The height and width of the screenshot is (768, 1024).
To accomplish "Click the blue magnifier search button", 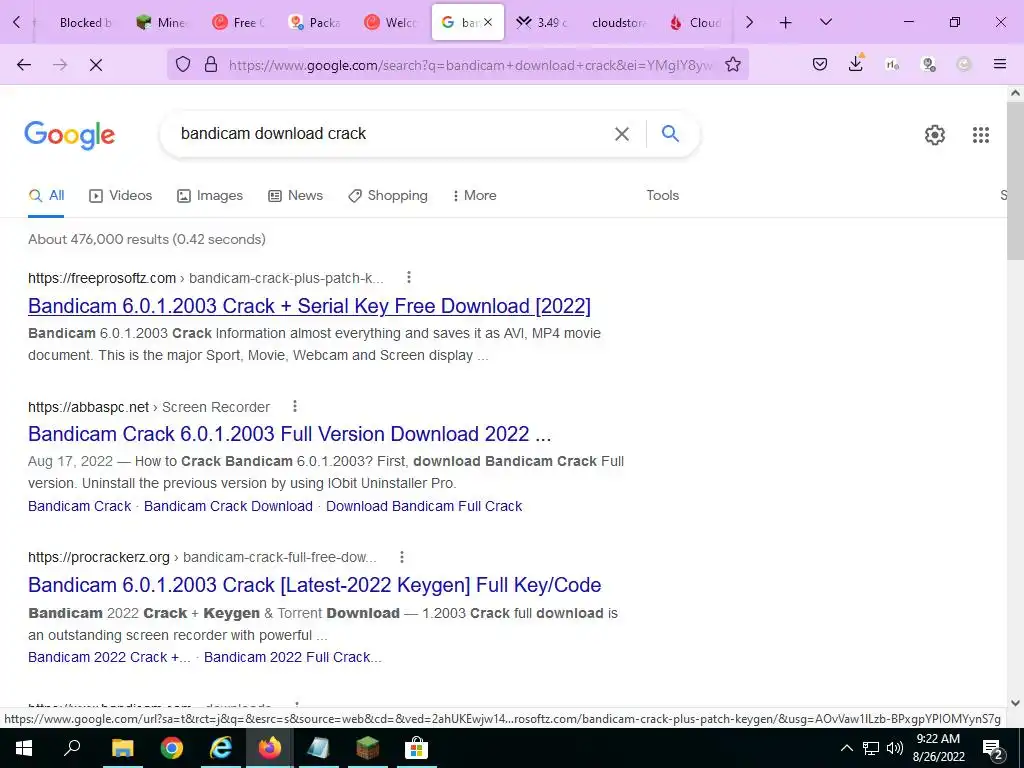I will click(x=670, y=133).
